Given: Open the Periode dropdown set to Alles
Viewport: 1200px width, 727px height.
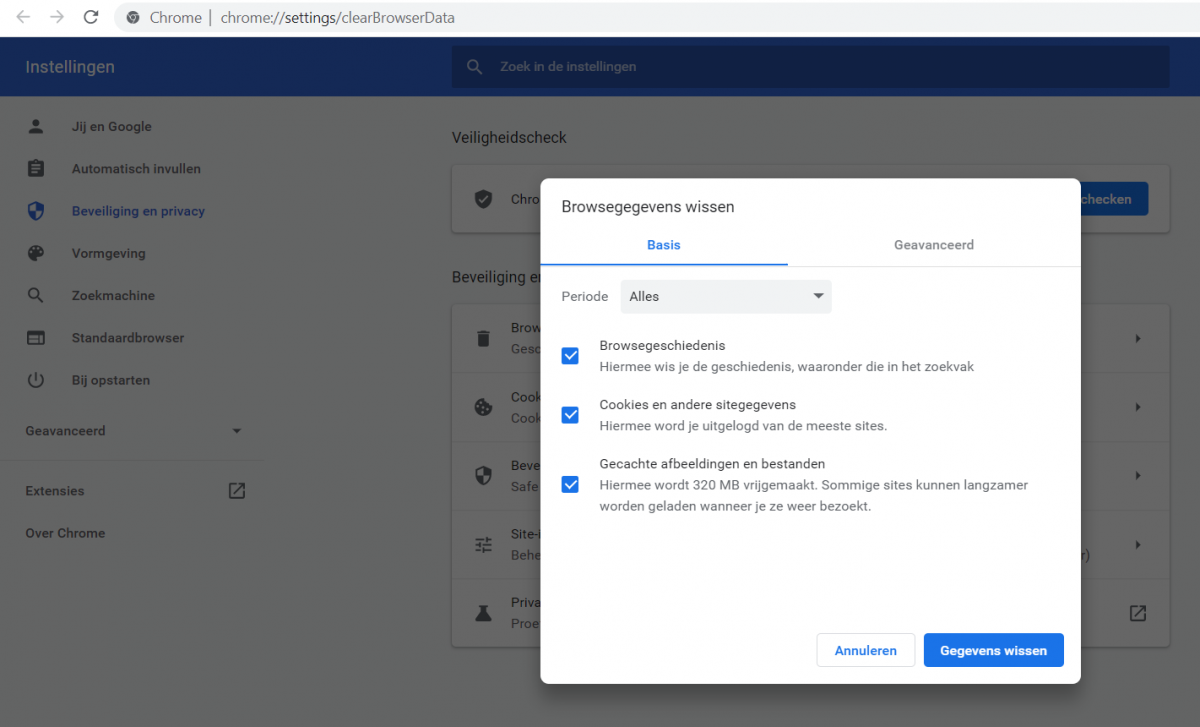Looking at the screenshot, I should (726, 297).
